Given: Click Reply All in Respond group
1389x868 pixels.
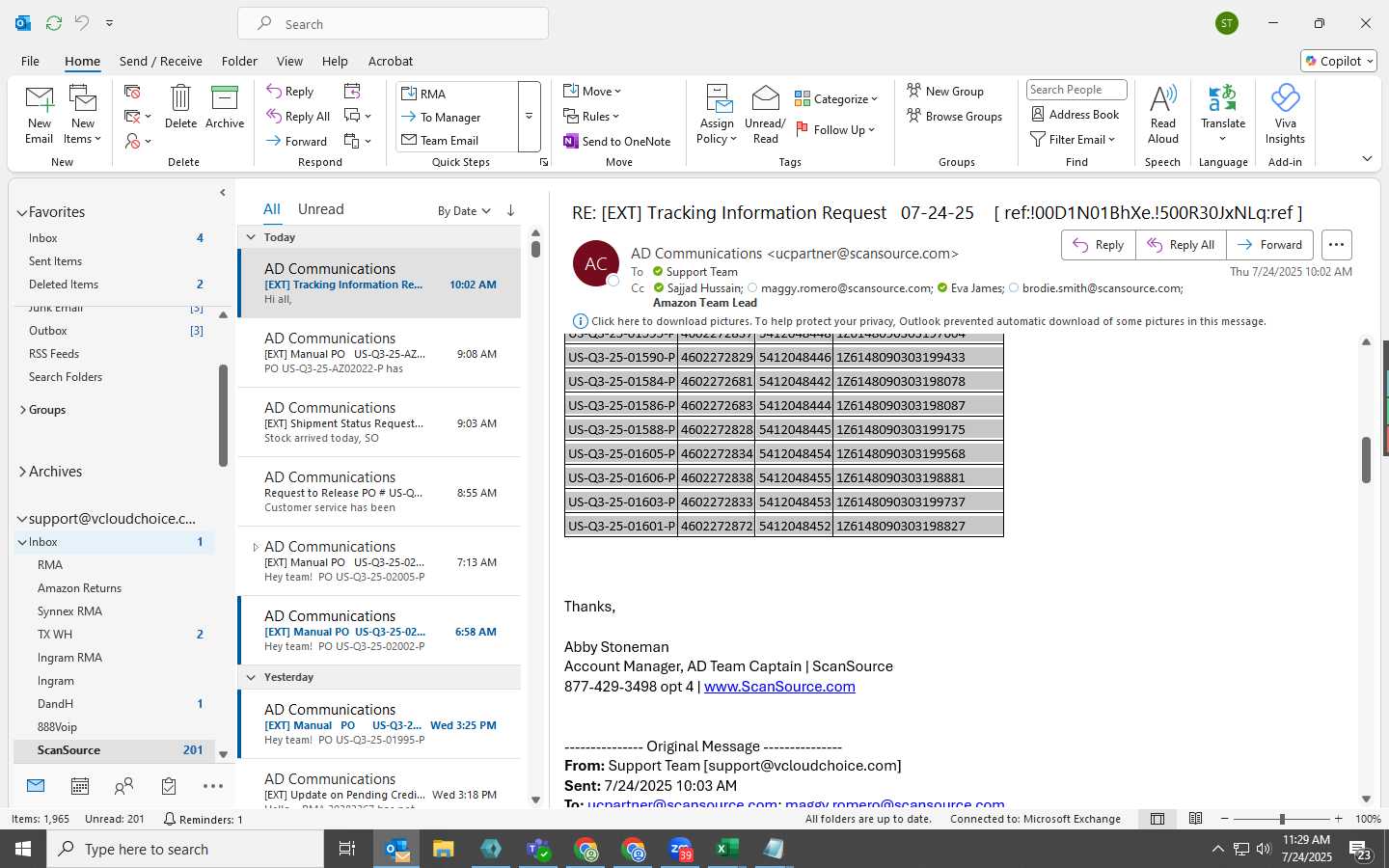Looking at the screenshot, I should coord(298,117).
